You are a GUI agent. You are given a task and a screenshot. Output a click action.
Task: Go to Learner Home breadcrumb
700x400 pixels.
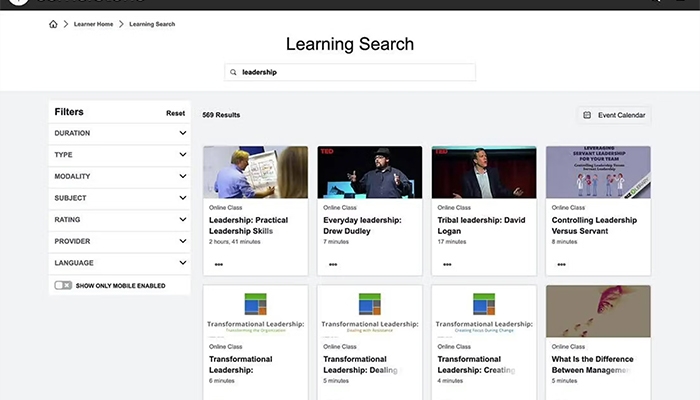(91, 24)
